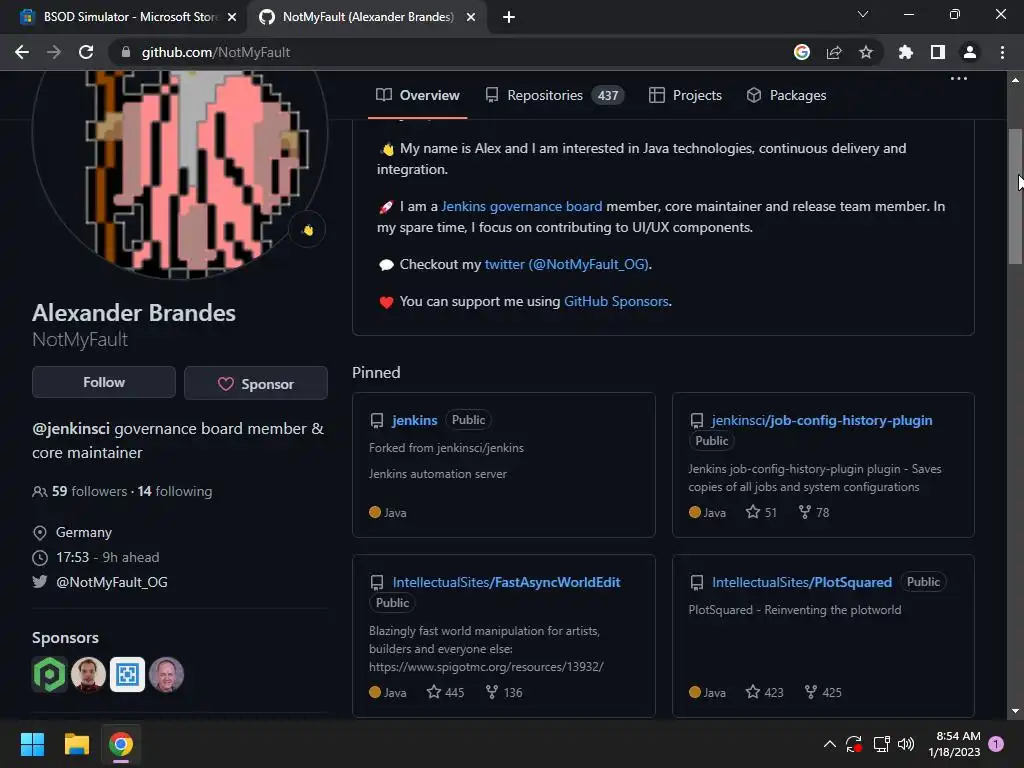Open the @jenkinsci organization mention
Image resolution: width=1024 pixels, height=768 pixels.
(71, 429)
